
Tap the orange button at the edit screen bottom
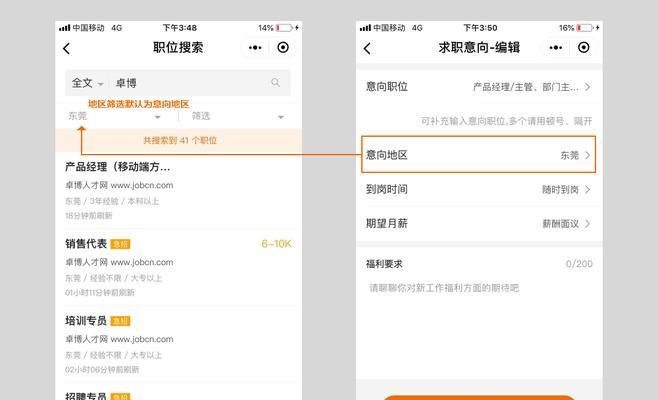coord(479,397)
